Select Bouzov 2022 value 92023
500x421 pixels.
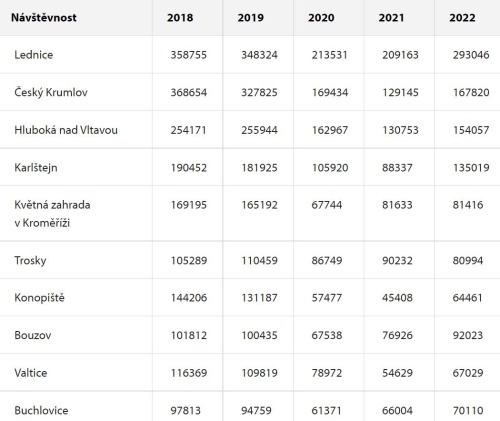(x=468, y=335)
